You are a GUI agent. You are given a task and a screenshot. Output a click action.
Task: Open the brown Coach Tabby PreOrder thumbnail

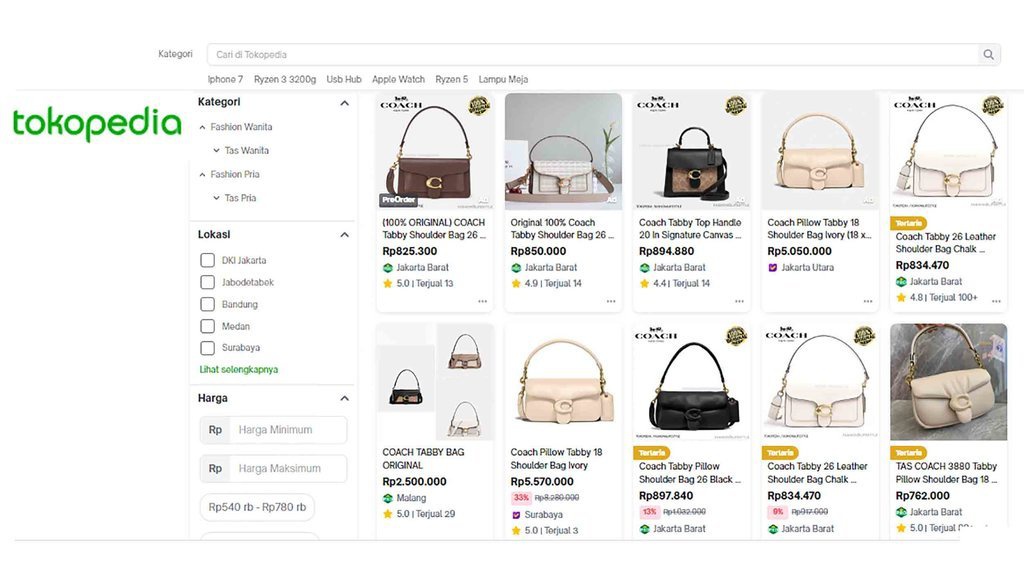[434, 152]
